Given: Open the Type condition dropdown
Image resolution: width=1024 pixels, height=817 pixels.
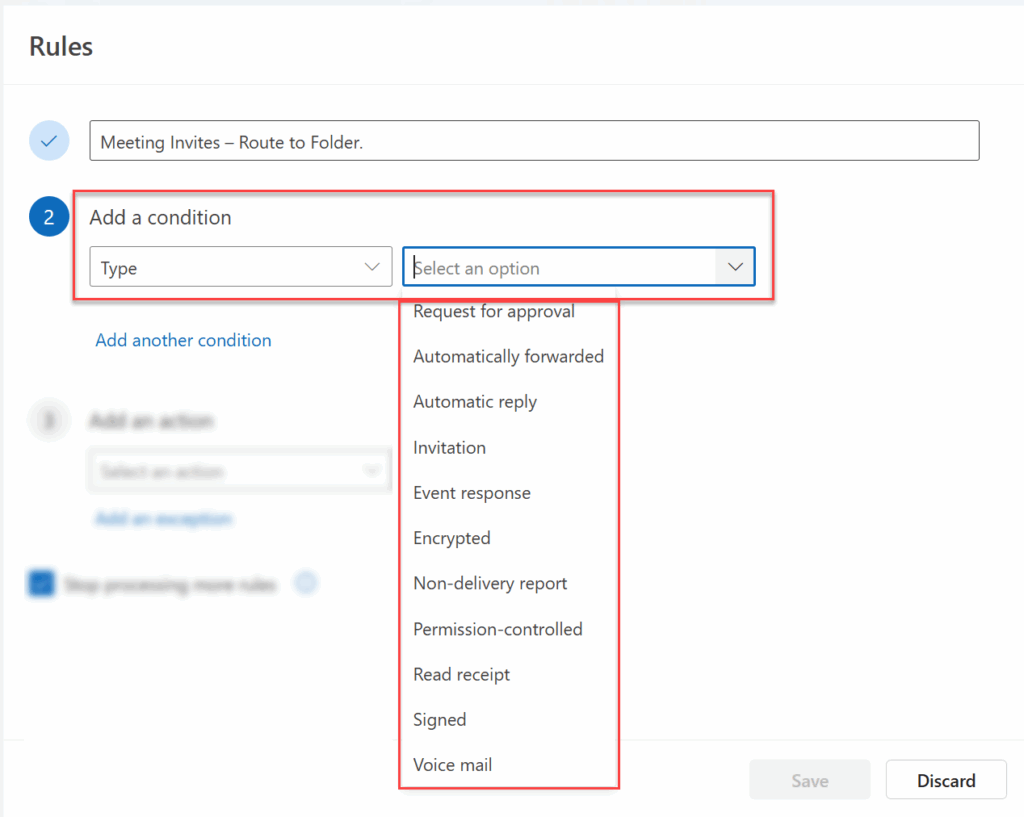Looking at the screenshot, I should pyautogui.click(x=240, y=267).
